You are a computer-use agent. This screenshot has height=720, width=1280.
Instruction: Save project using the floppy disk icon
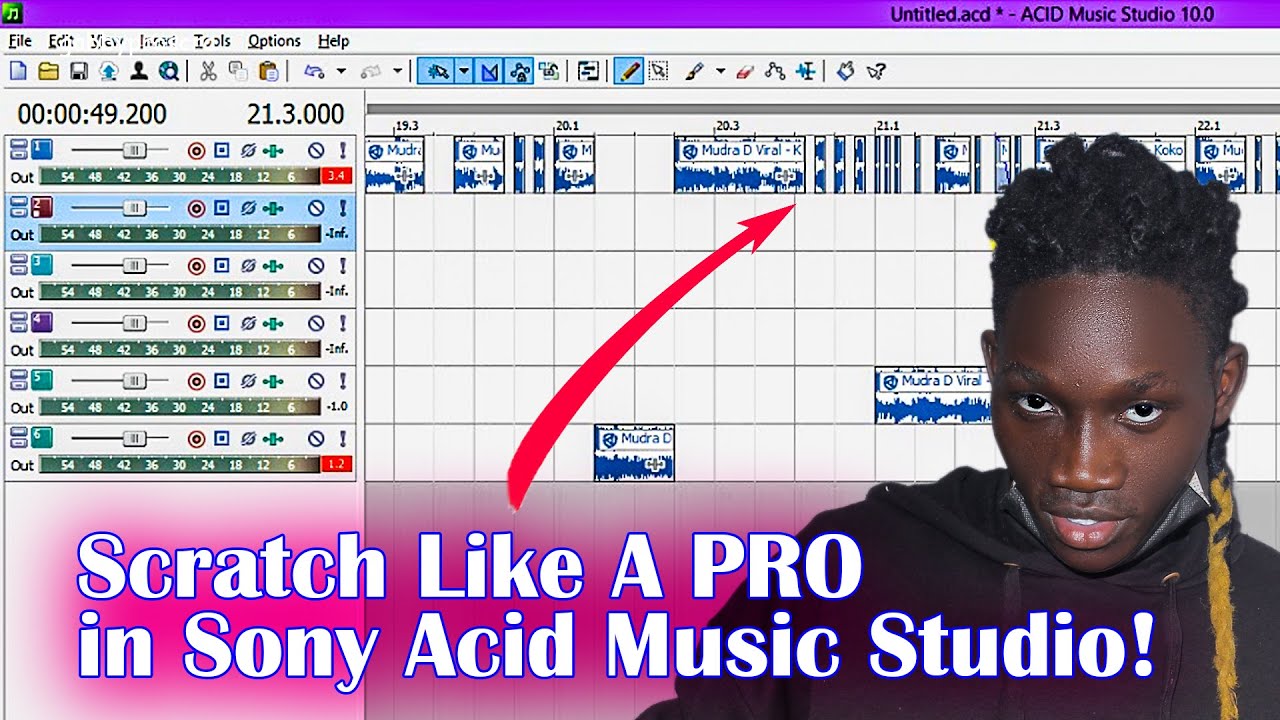tap(78, 71)
